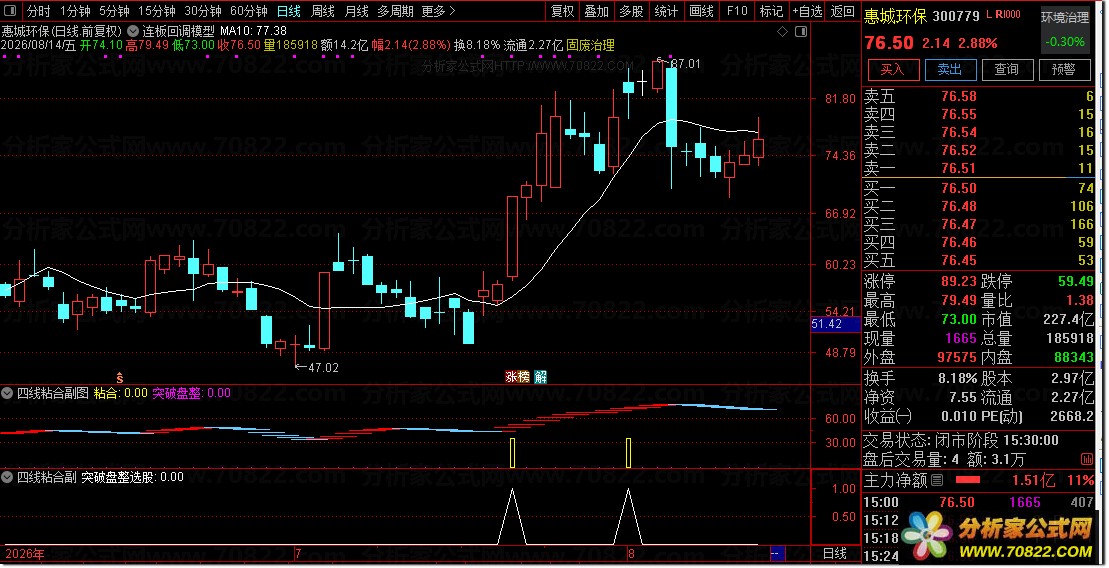
Task: Click the R marker beside the stock code
Action: pyautogui.click(x=999, y=14)
